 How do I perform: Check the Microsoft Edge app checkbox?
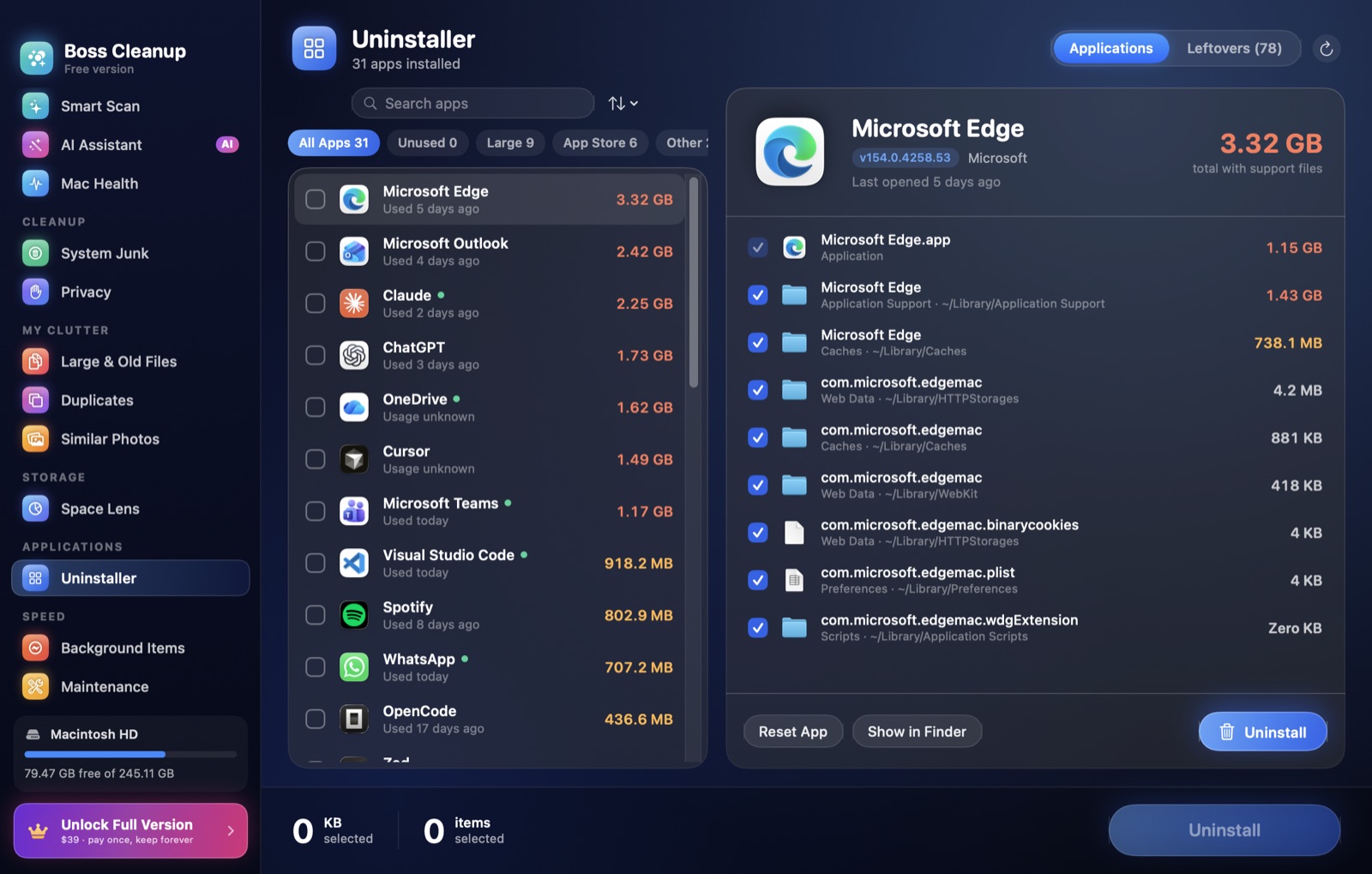click(316, 199)
